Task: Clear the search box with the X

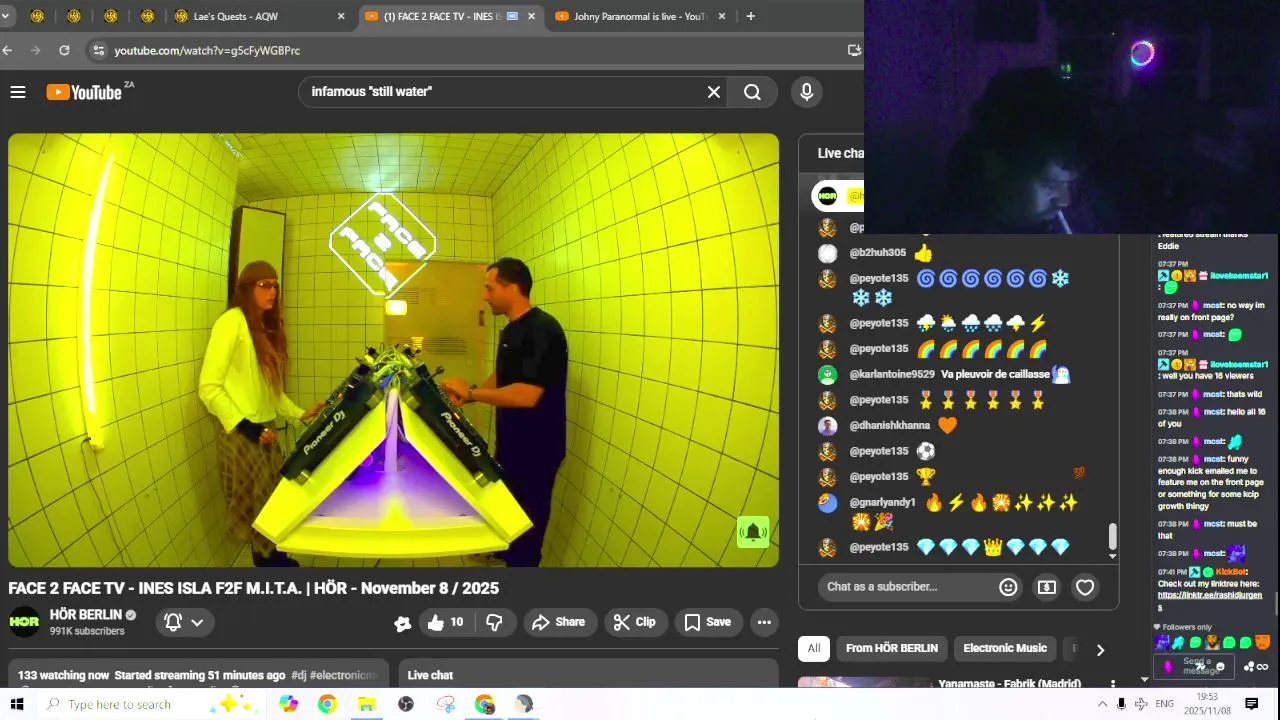Action: (x=714, y=92)
